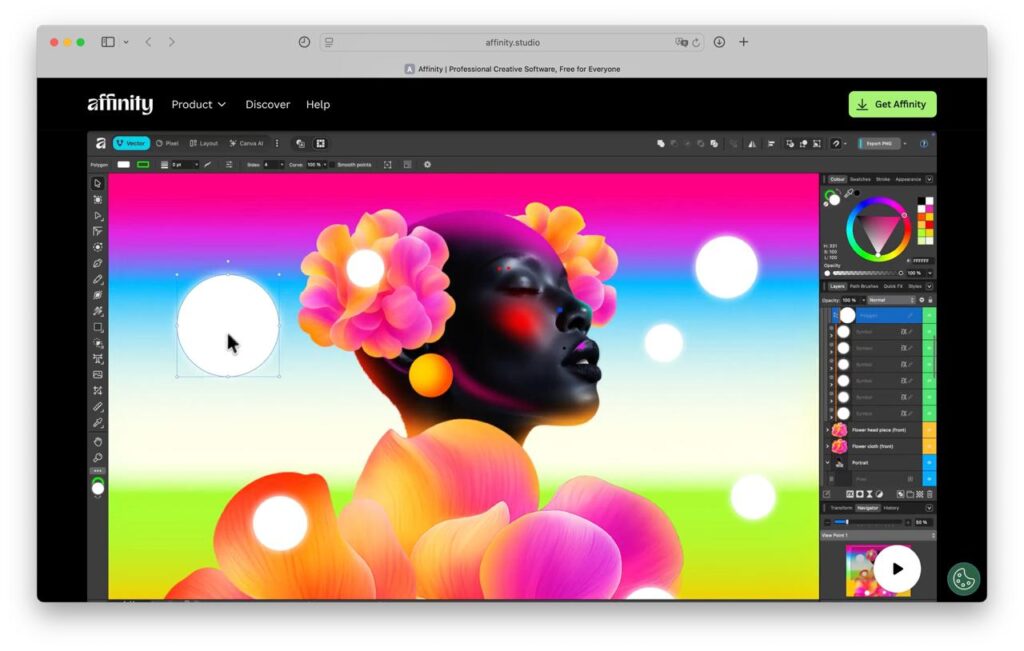Toggle visibility of the Flower cloth (Front) layer
Image resolution: width=1024 pixels, height=651 pixels.
(x=928, y=446)
